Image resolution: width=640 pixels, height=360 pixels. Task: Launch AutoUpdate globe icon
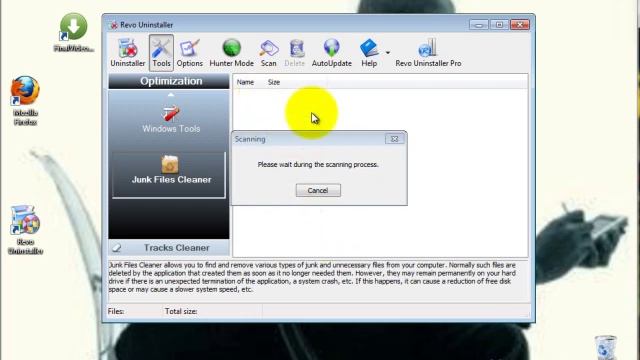click(331, 53)
